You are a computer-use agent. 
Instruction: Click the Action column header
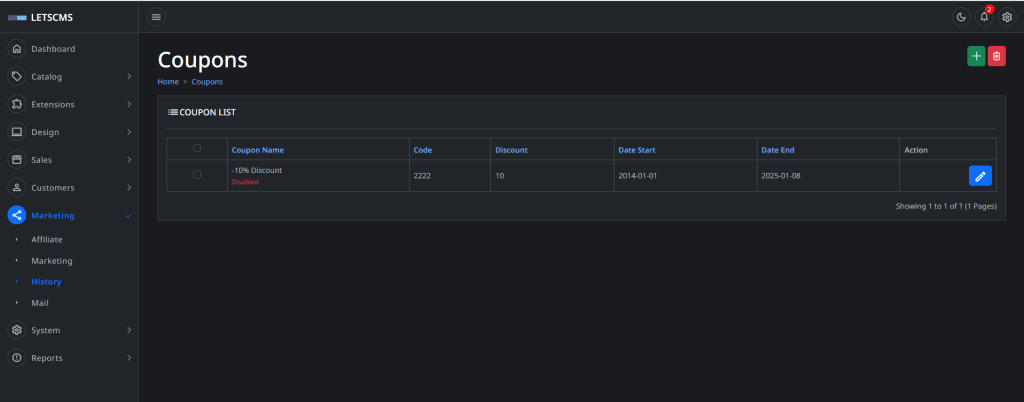tap(916, 150)
